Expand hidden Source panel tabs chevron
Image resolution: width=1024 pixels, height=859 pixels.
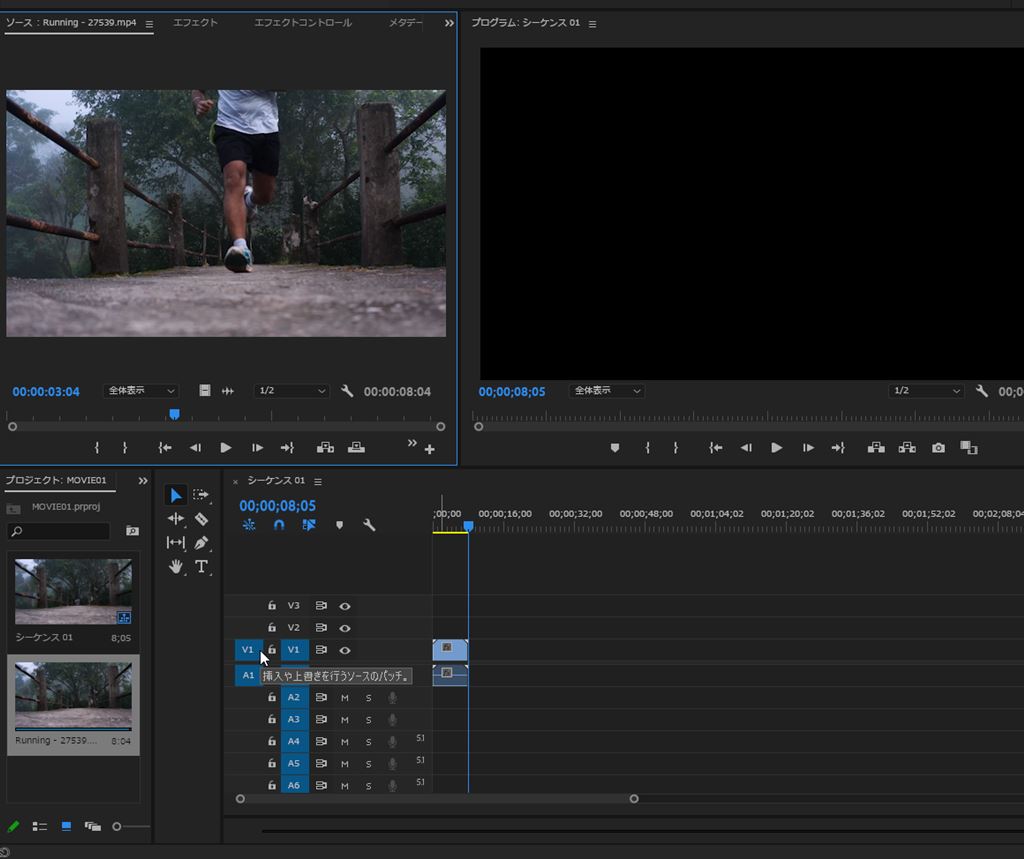(449, 23)
